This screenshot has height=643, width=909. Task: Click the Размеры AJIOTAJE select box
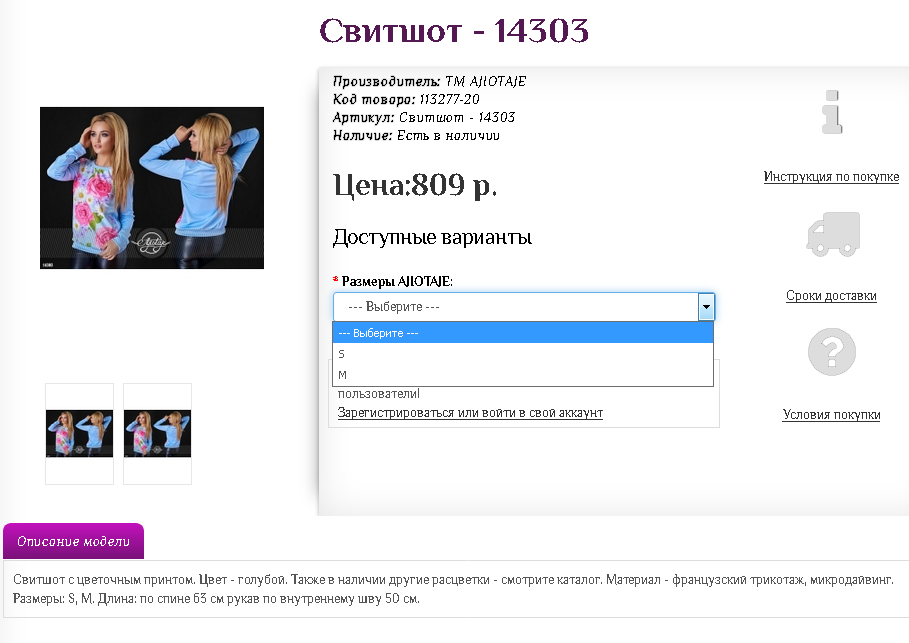click(524, 307)
